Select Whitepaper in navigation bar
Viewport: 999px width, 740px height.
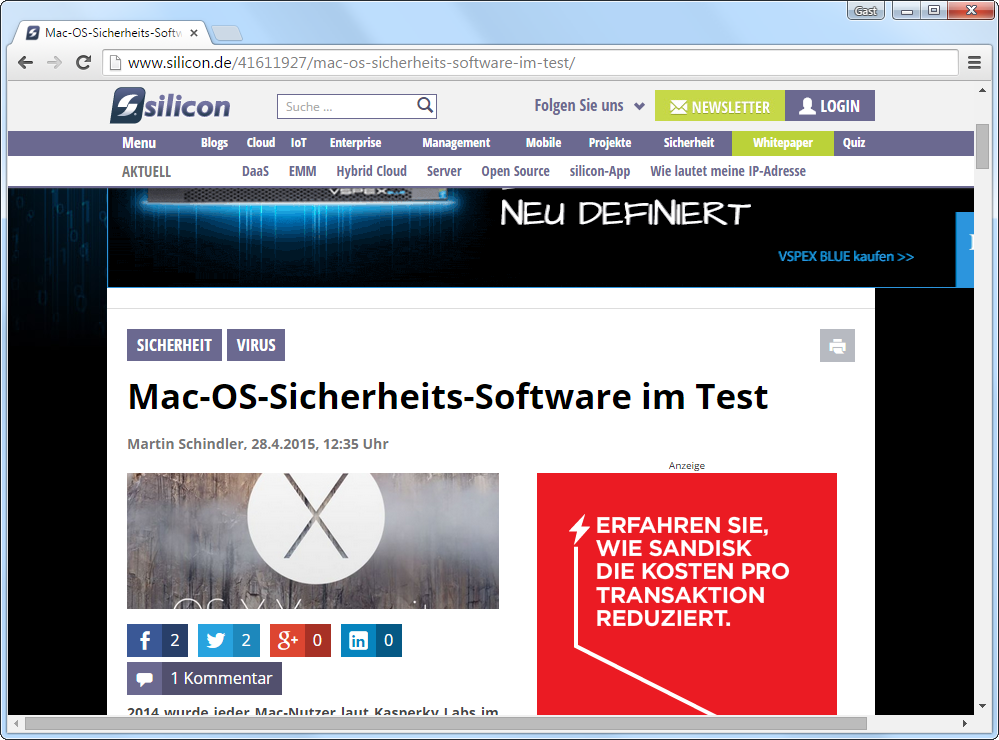782,143
